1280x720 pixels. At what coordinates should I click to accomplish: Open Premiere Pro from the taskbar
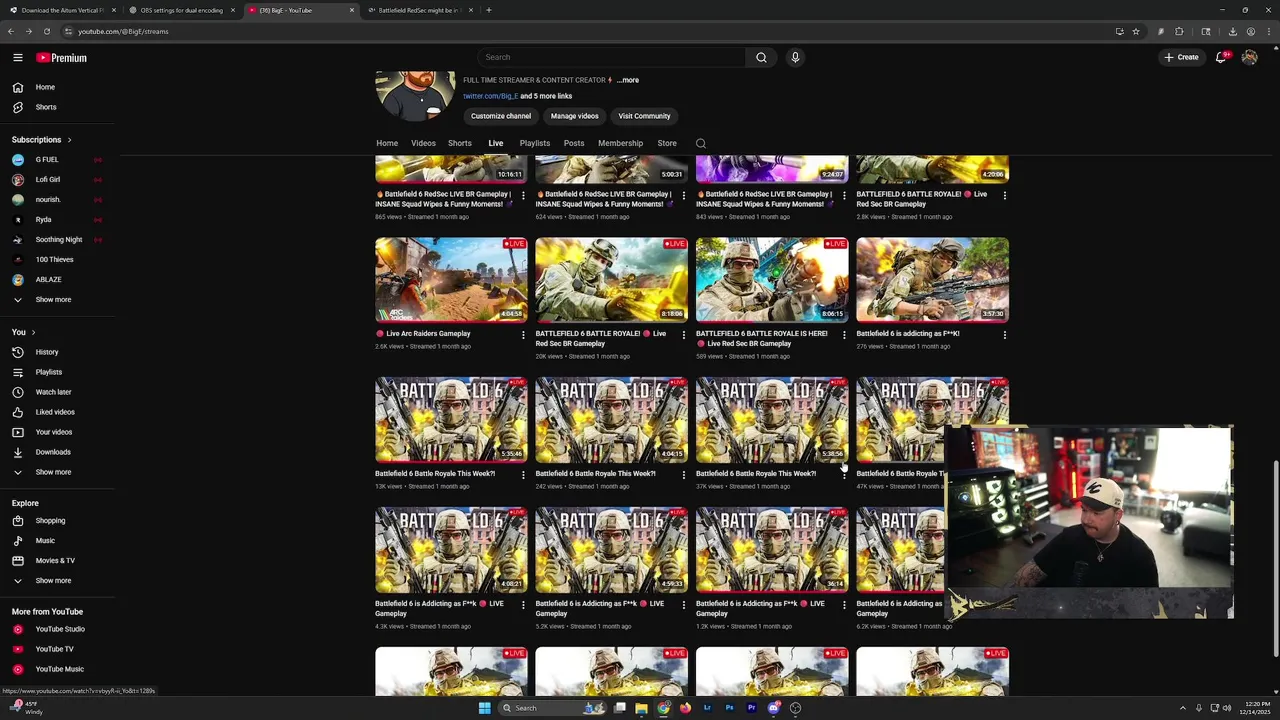751,708
